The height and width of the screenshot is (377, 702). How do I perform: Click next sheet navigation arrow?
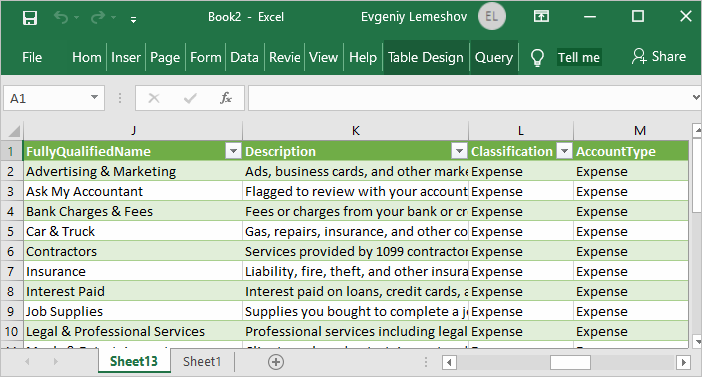[x=56, y=361]
